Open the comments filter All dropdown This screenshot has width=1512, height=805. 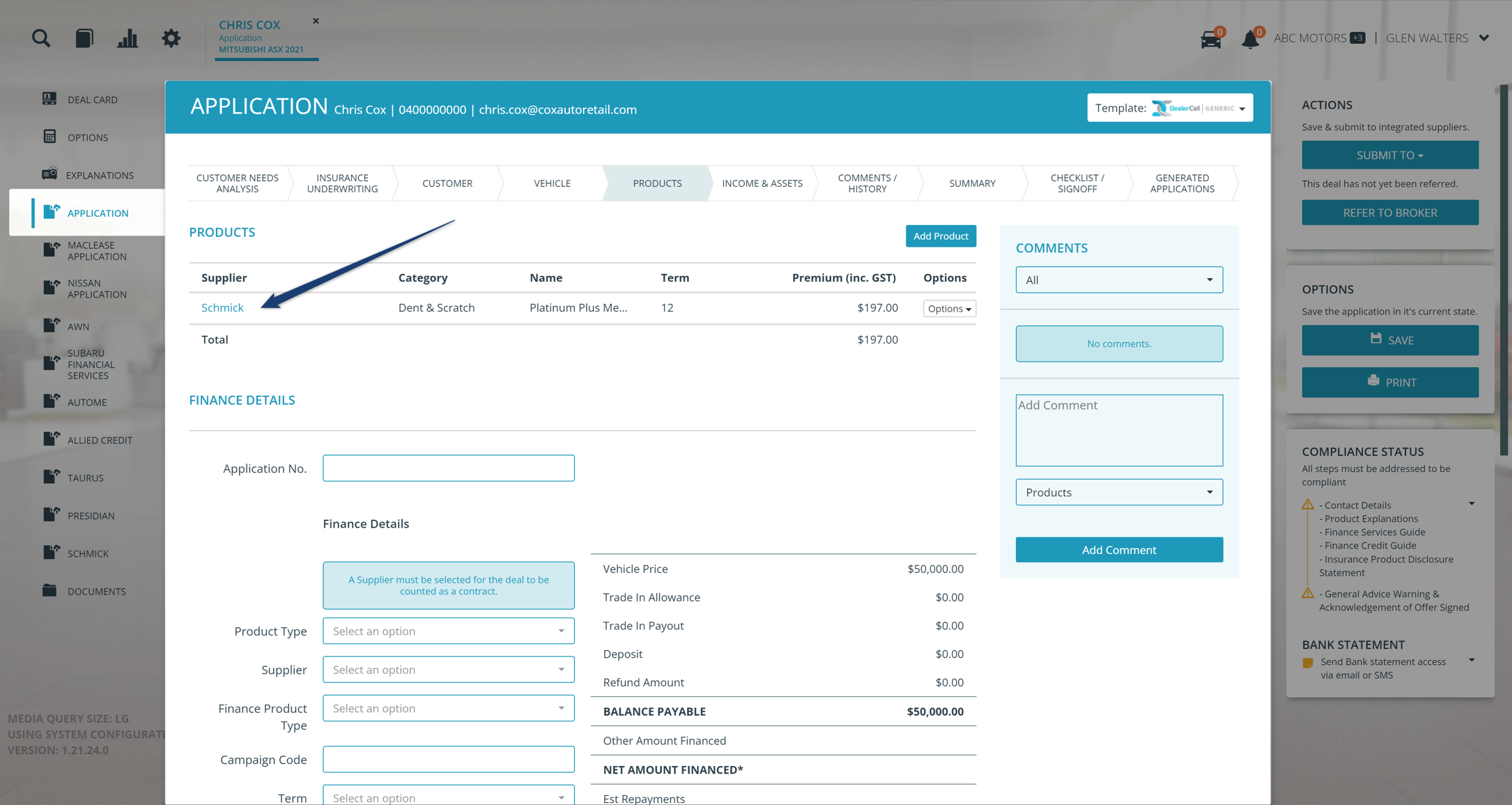1119,279
